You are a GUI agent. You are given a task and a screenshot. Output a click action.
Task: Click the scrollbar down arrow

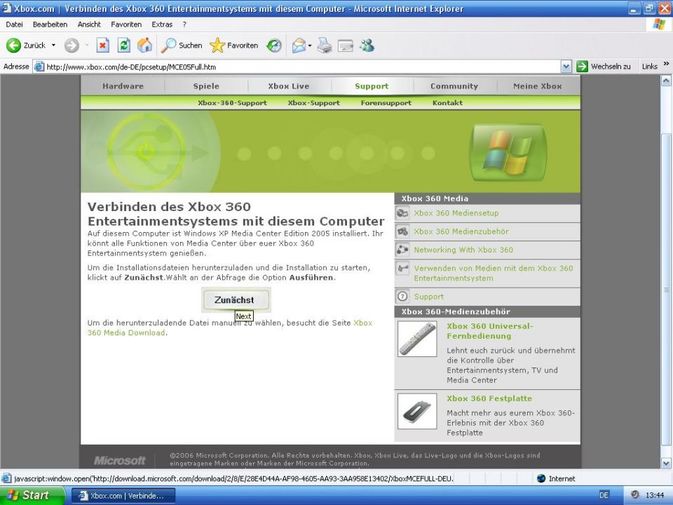point(666,463)
